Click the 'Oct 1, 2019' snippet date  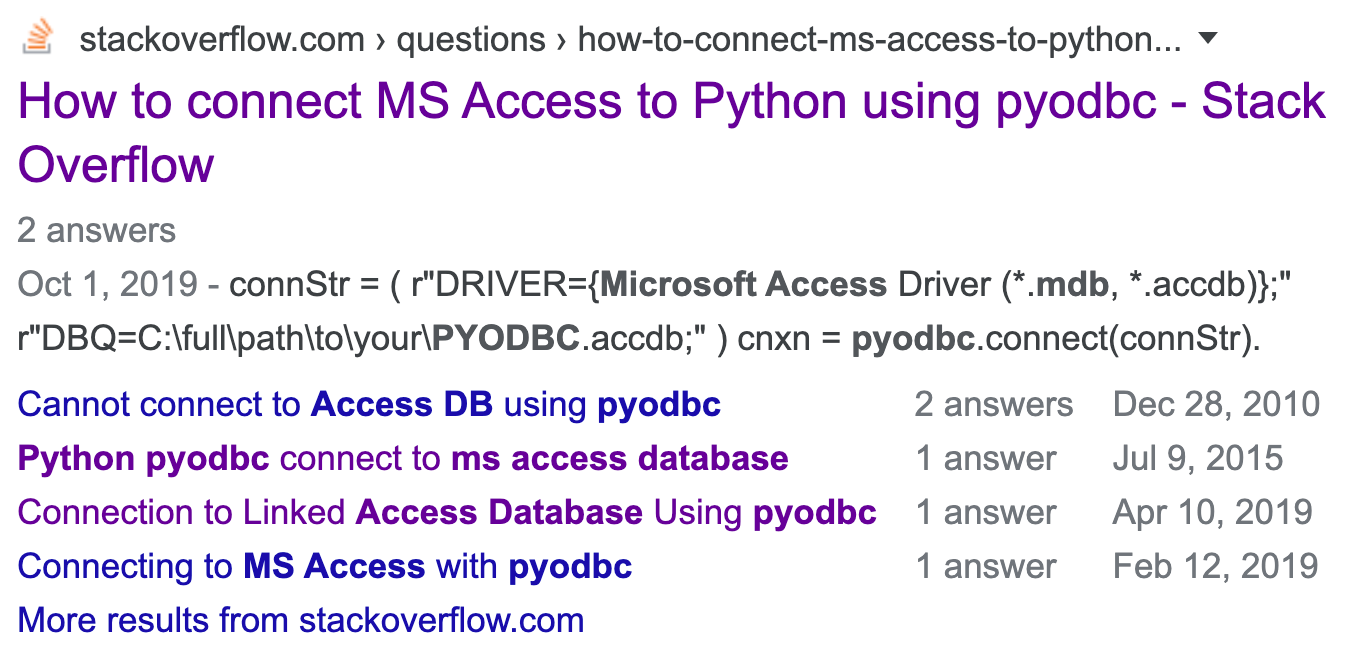pyautogui.click(x=108, y=285)
